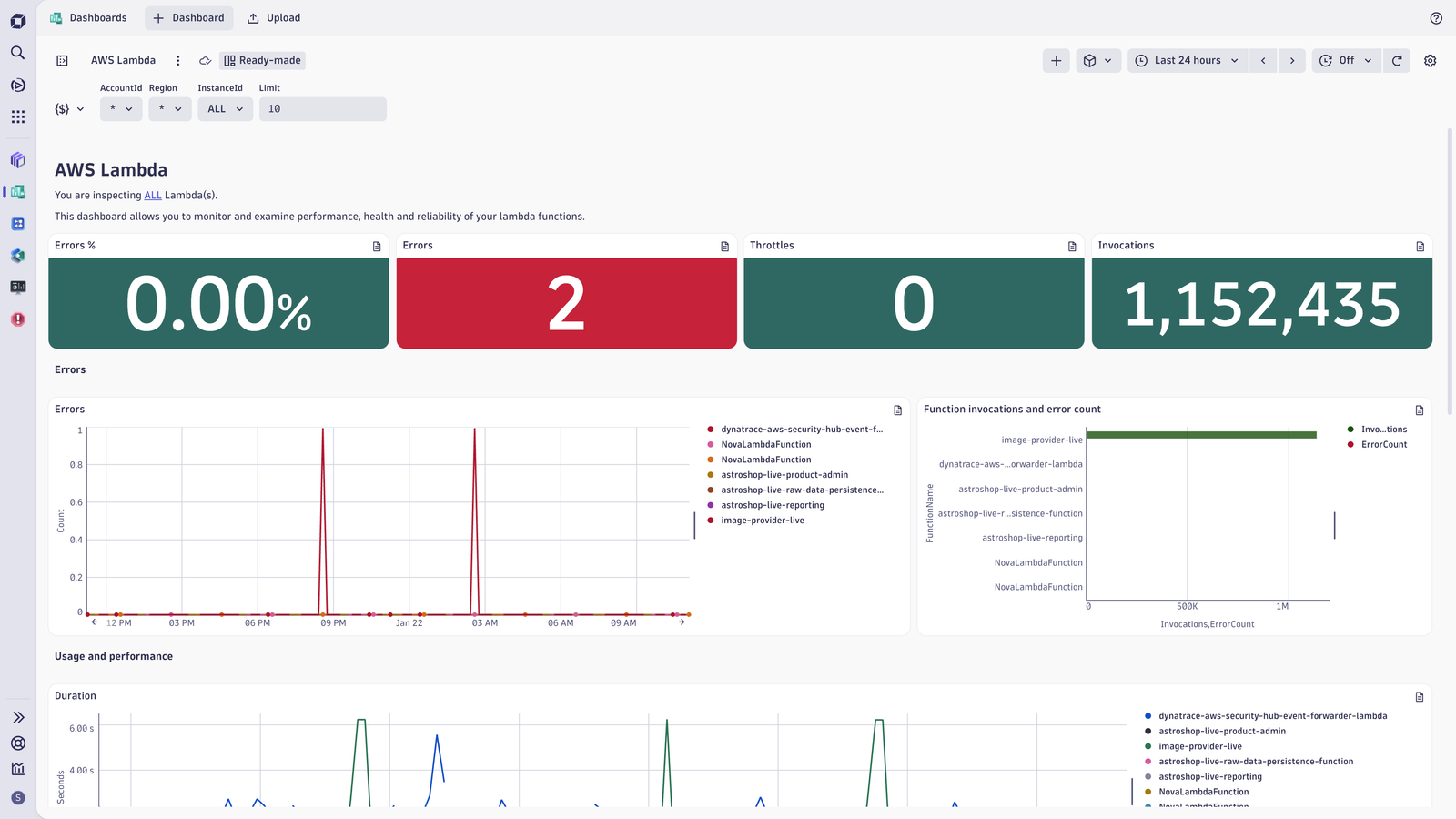
Task: Click Upload in the top bar
Action: coord(274,18)
